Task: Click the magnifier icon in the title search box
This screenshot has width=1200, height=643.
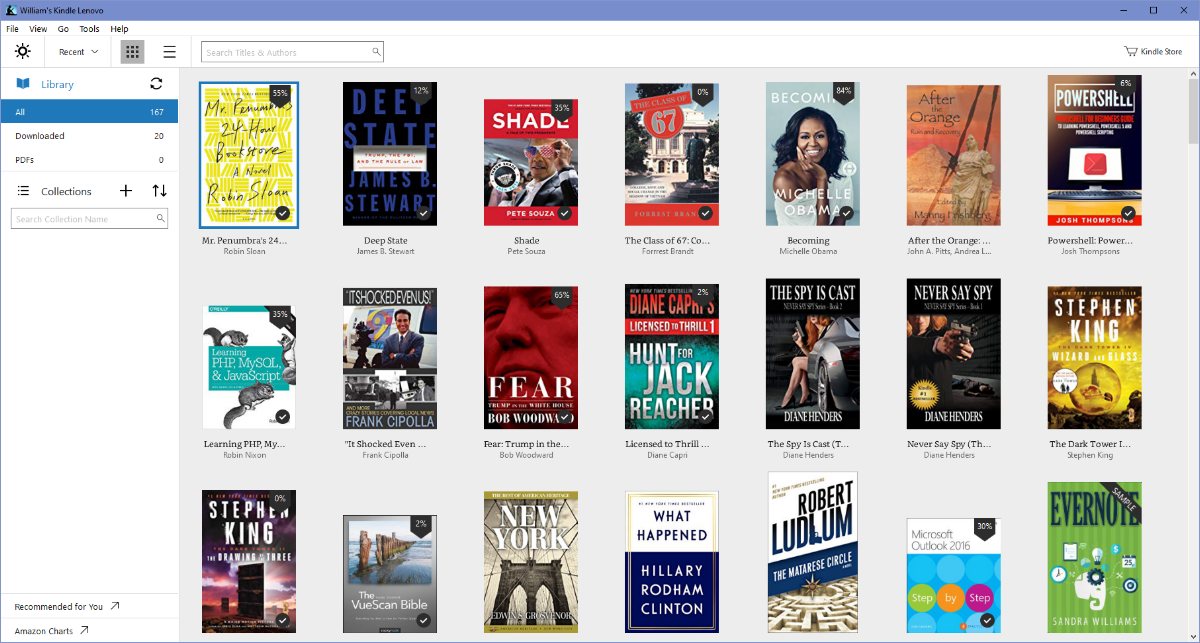Action: click(376, 52)
